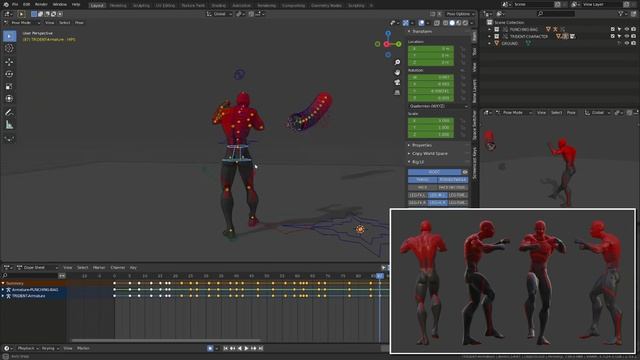This screenshot has height=360, width=640.
Task: Open the Pose menu in main viewport header
Action: click(x=79, y=23)
